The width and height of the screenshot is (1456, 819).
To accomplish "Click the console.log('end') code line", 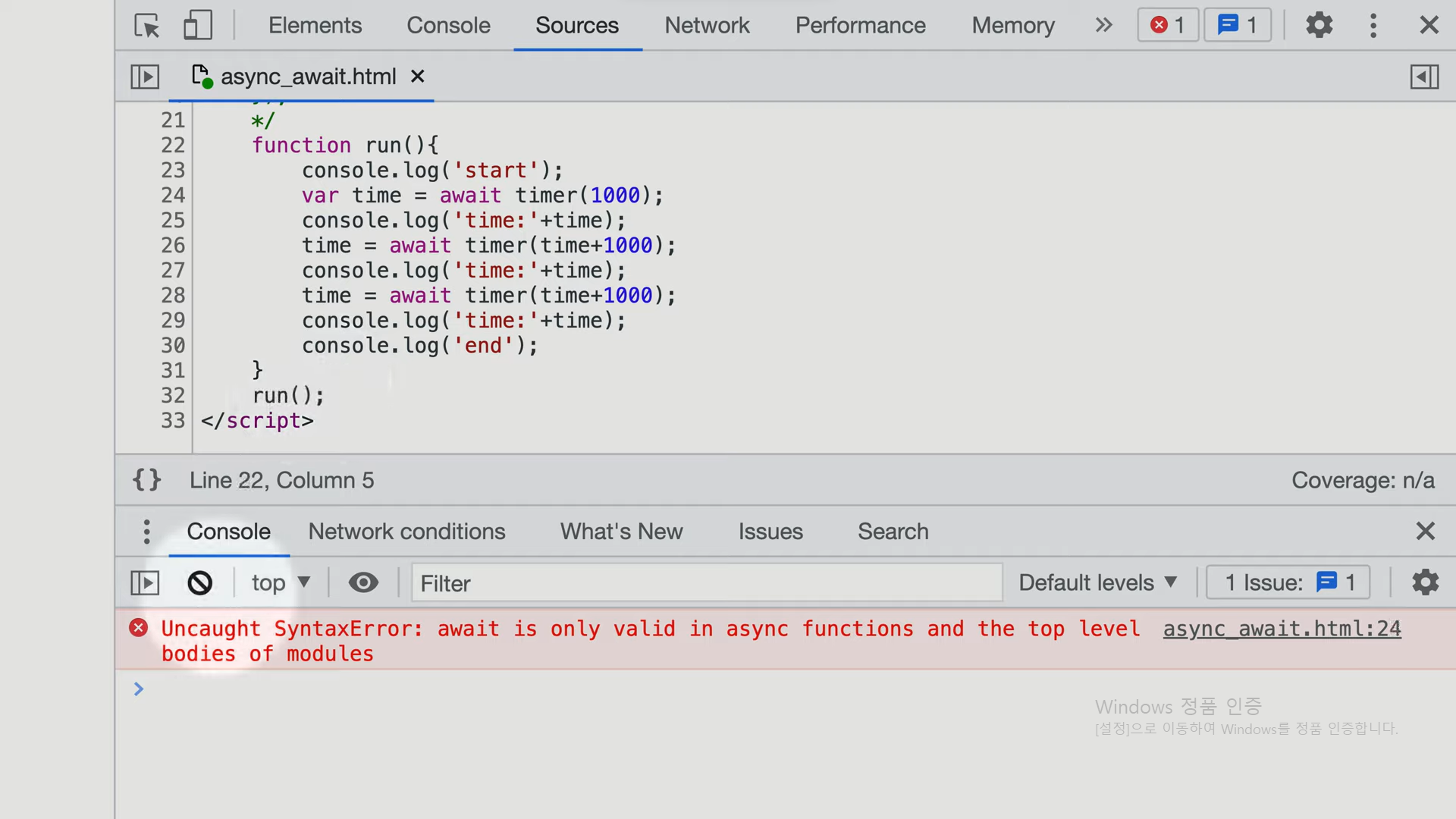I will (x=420, y=345).
